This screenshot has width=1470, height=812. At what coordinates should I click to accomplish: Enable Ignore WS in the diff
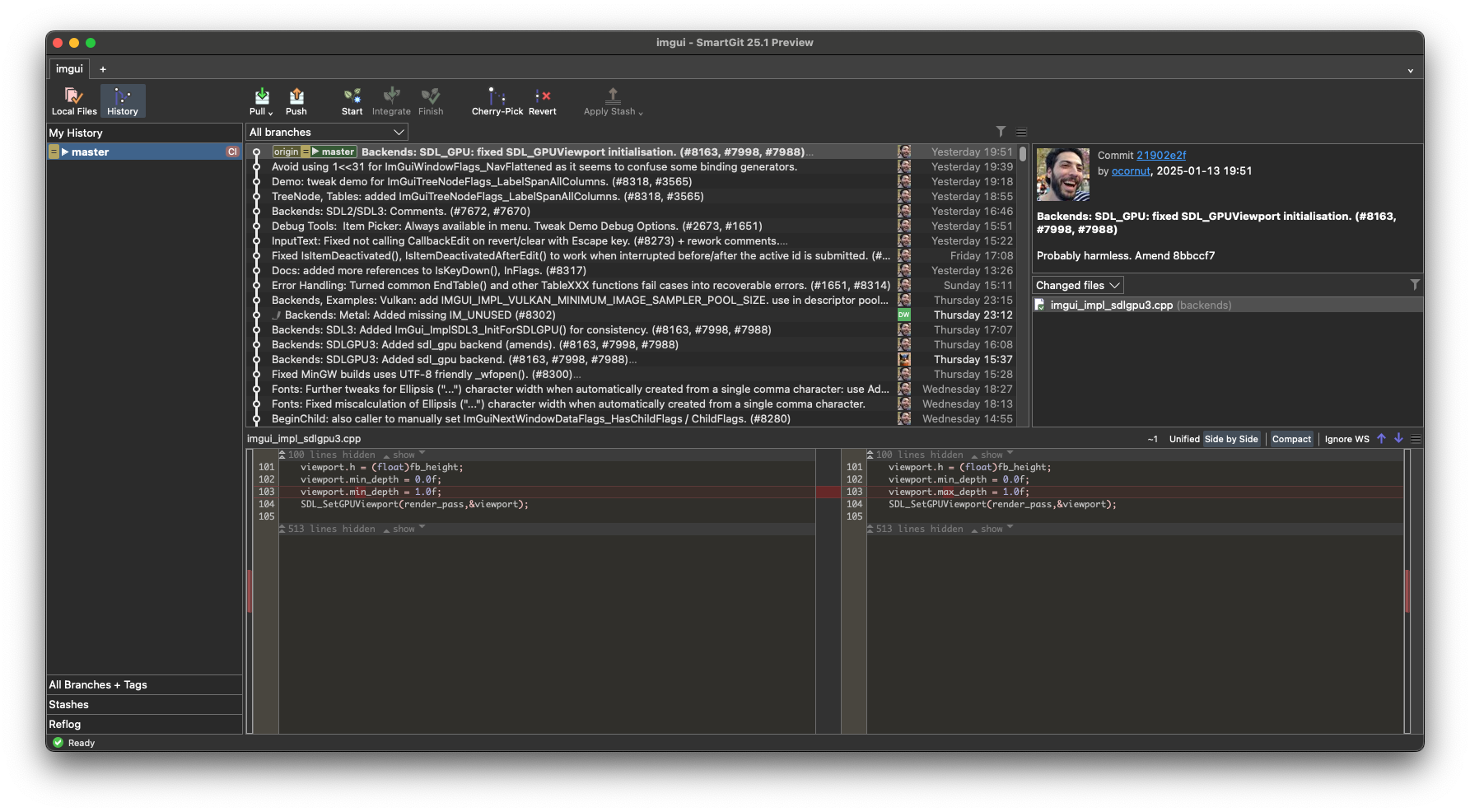(x=1346, y=439)
